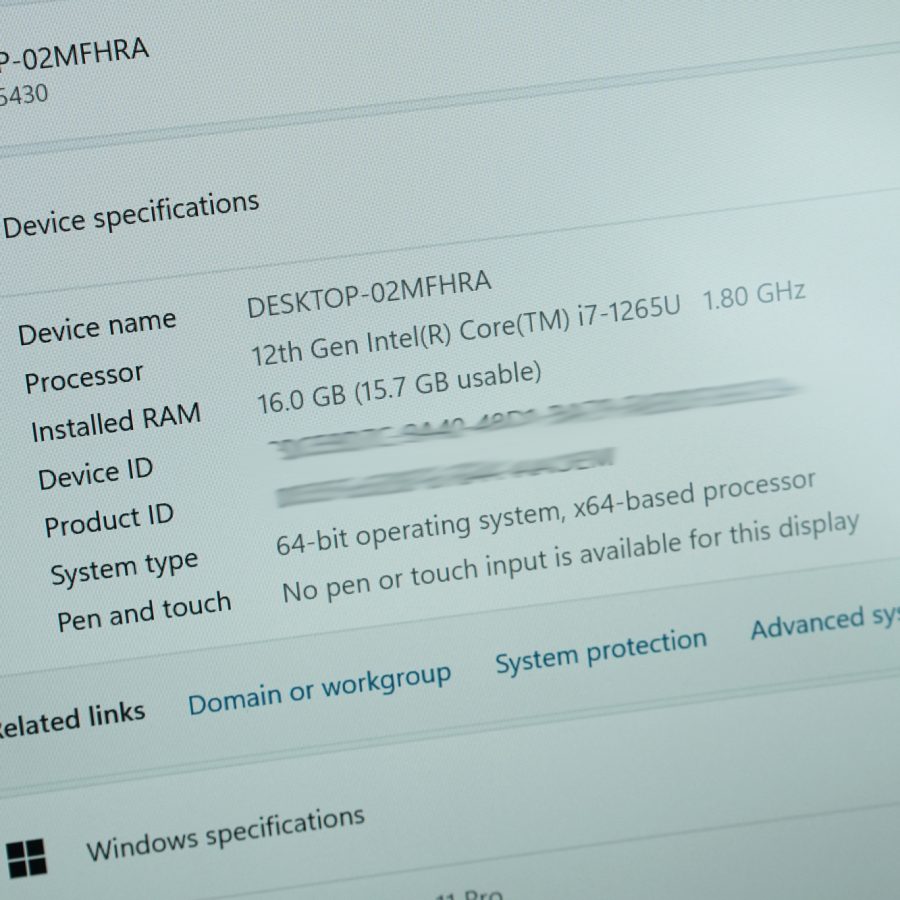The width and height of the screenshot is (900, 900).
Task: Open the System protection link
Action: (600, 651)
